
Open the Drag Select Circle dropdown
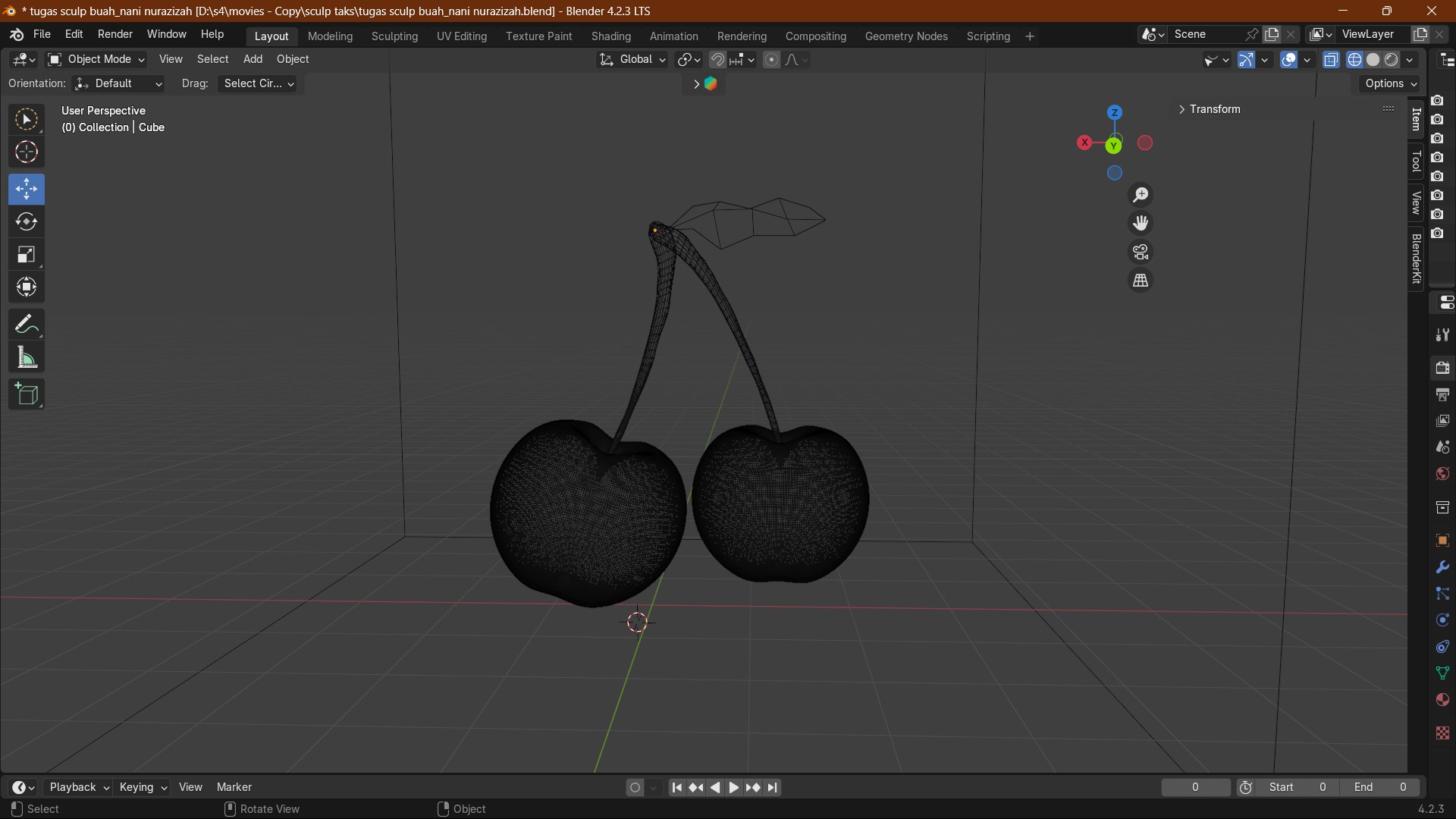tap(259, 83)
